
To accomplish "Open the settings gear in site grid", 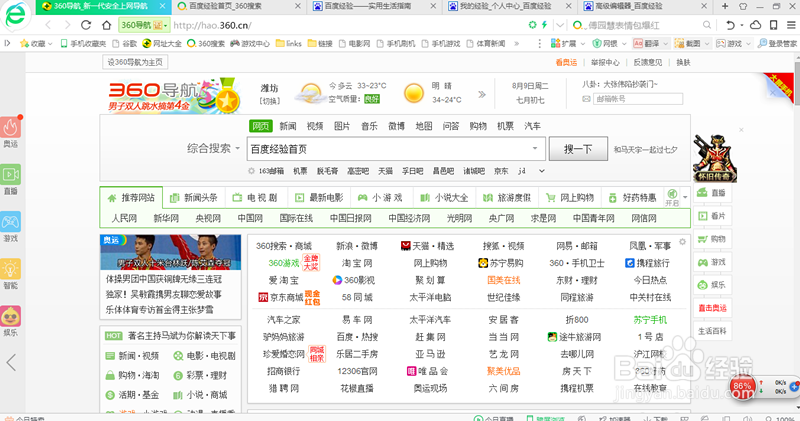I will tap(682, 241).
